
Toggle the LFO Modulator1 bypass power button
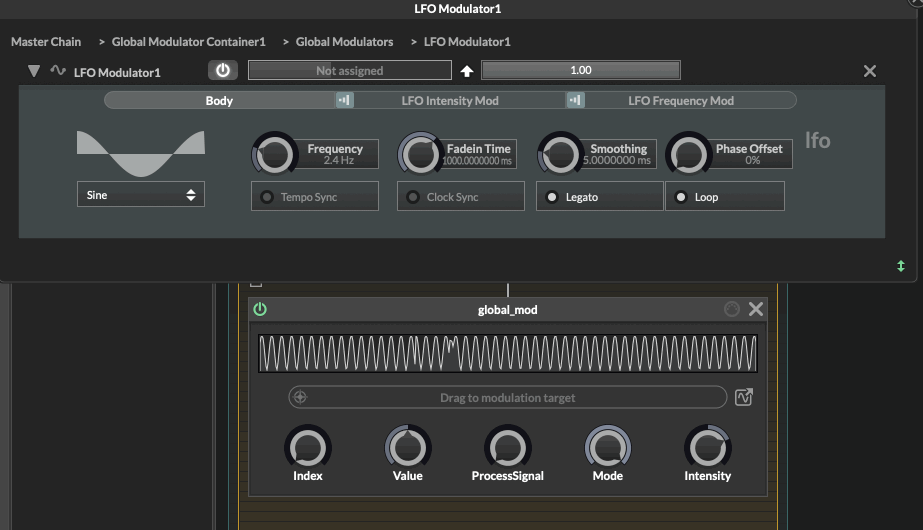(x=223, y=70)
